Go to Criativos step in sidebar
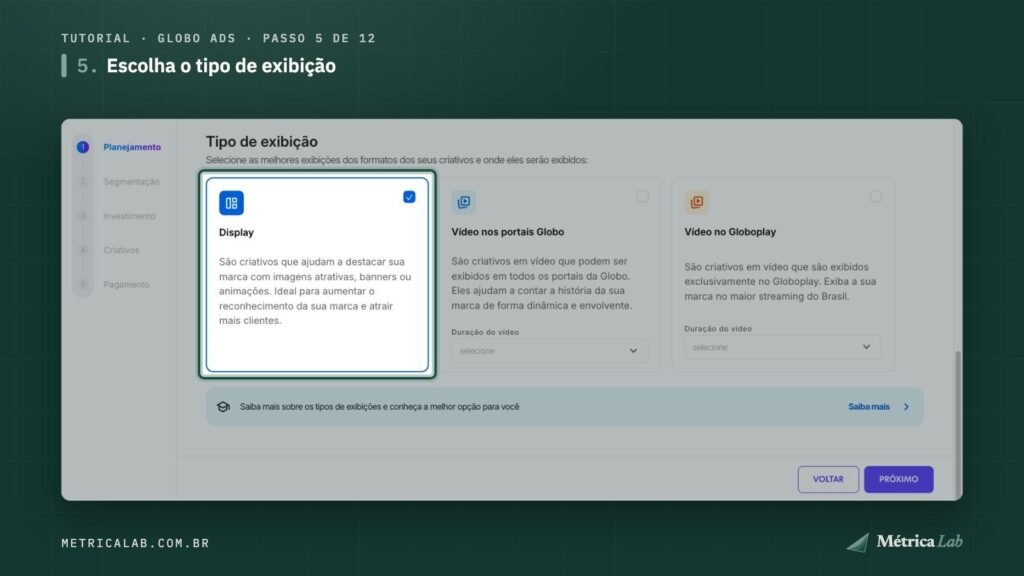Viewport: 1024px width, 576px height. click(x=121, y=250)
